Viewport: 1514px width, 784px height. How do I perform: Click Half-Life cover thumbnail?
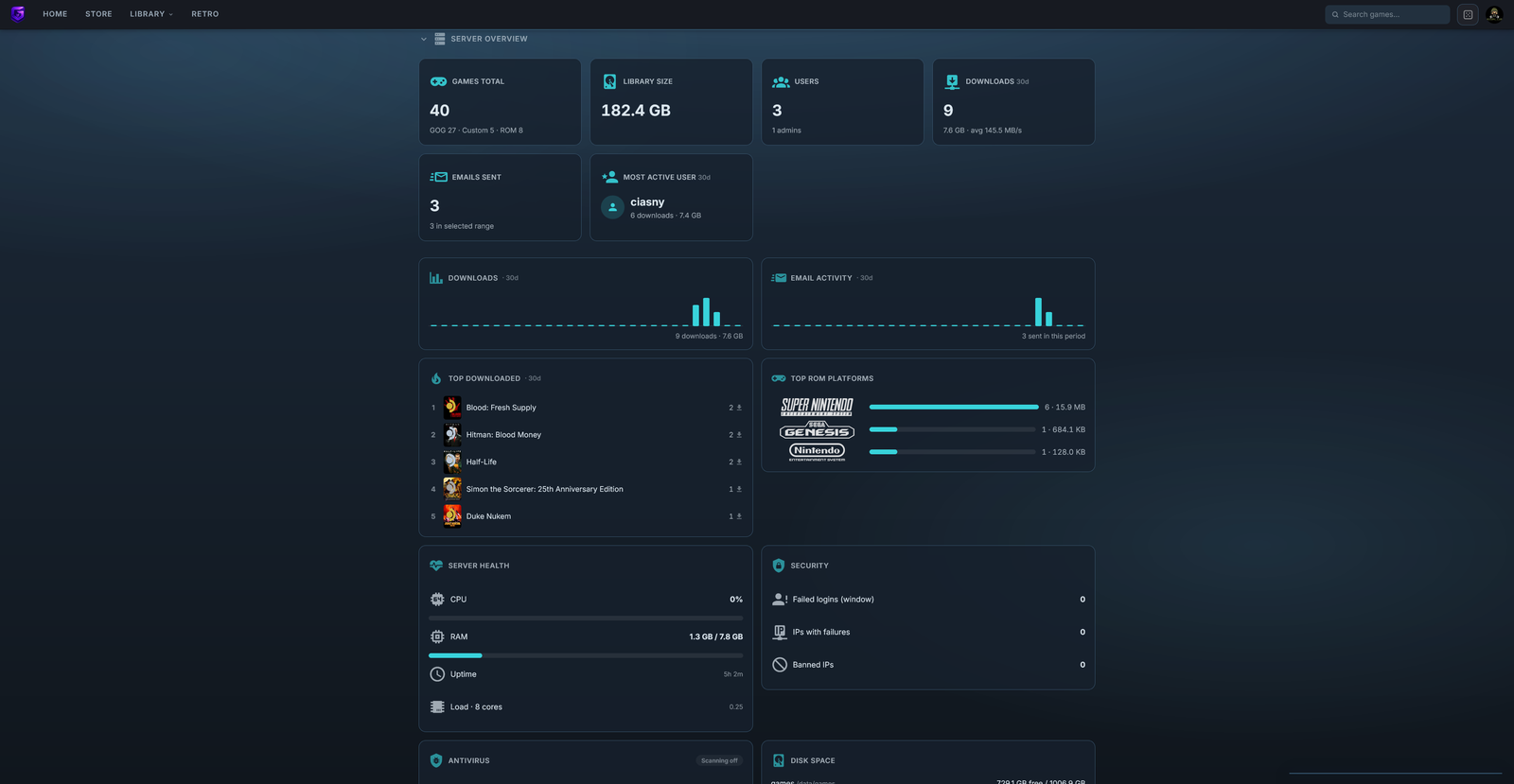click(452, 462)
